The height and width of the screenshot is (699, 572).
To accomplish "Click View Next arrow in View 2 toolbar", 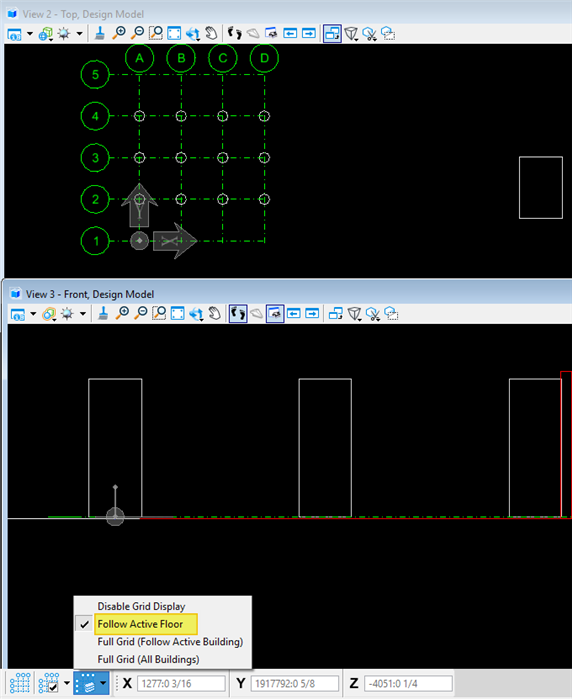I will click(x=309, y=33).
